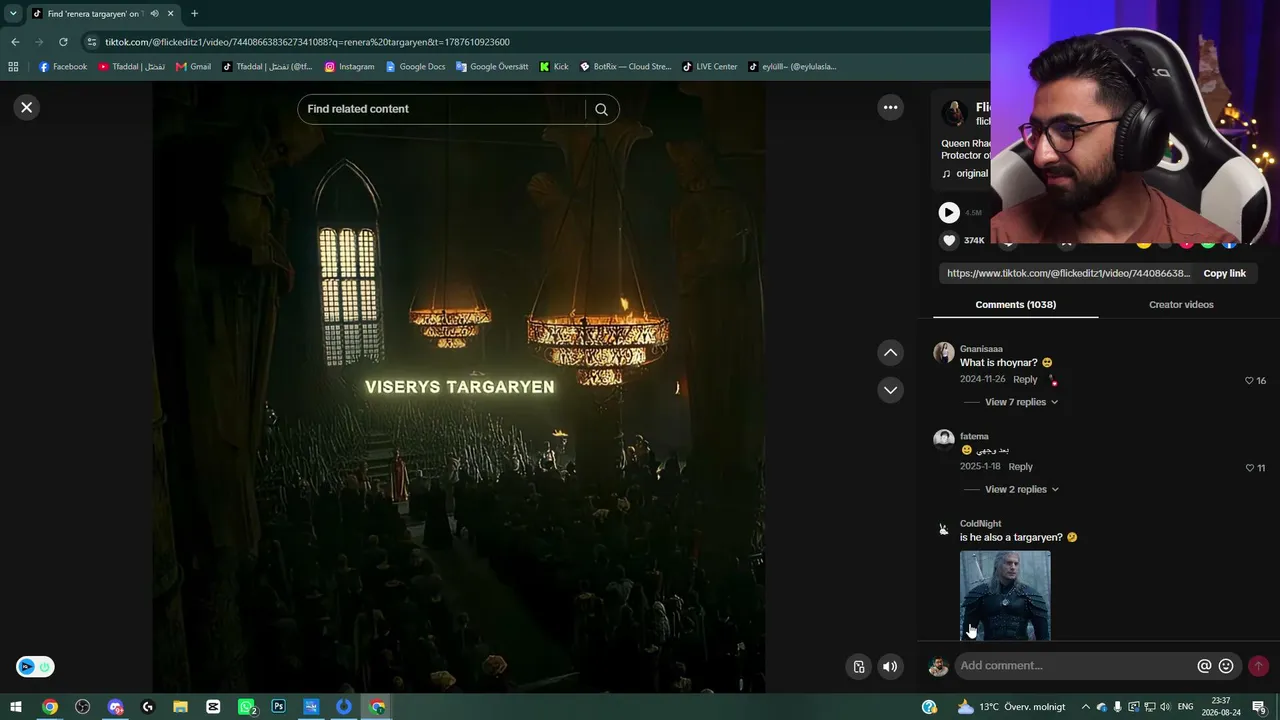
Task: View site information icon in address bar
Action: 92,42
